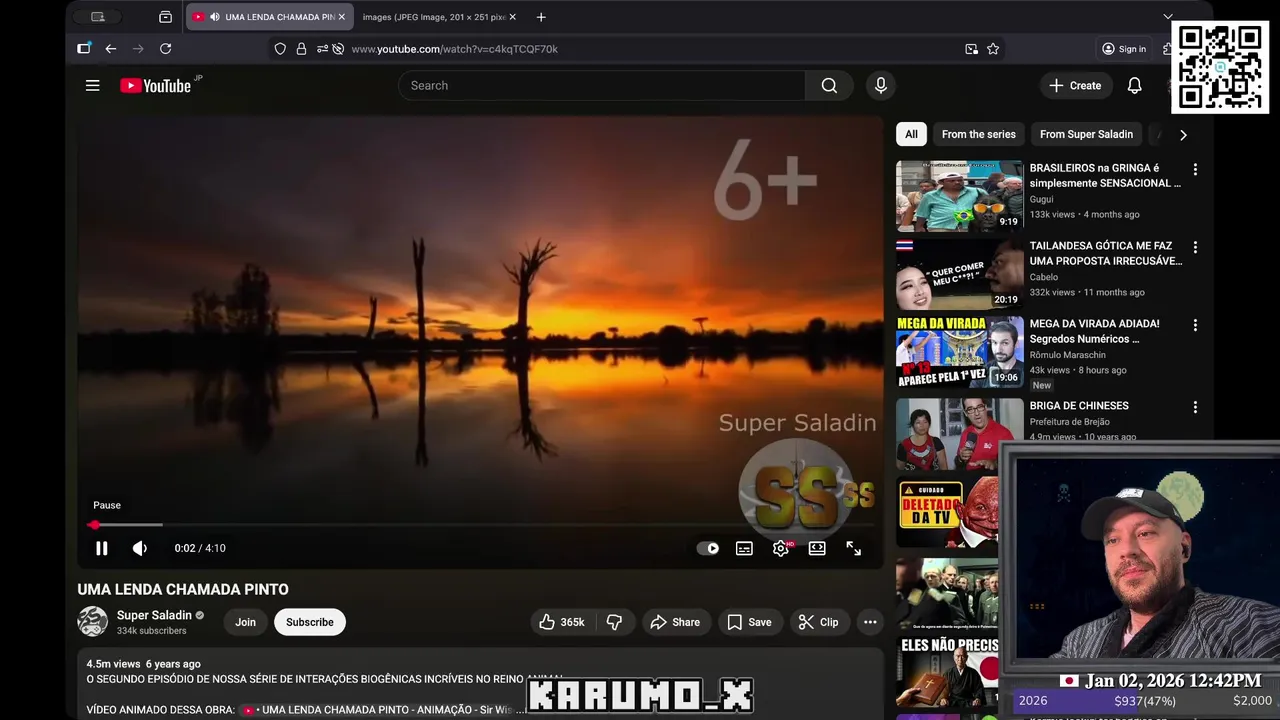Start voice search with microphone icon

pos(881,86)
